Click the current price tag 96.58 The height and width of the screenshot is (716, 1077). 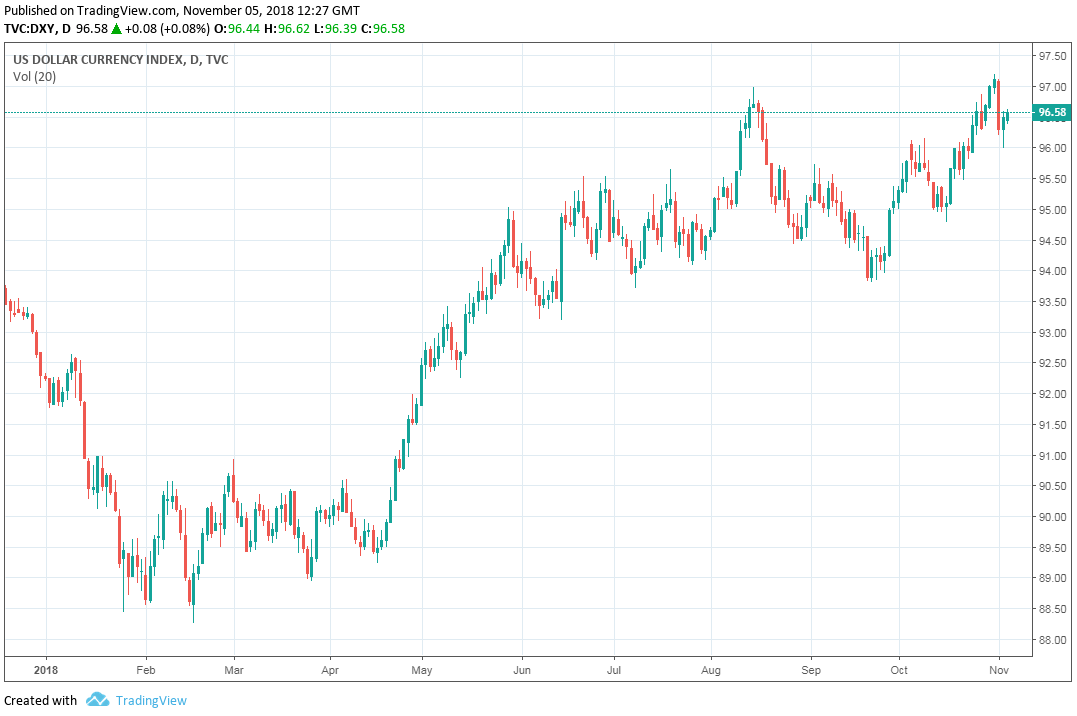1051,113
